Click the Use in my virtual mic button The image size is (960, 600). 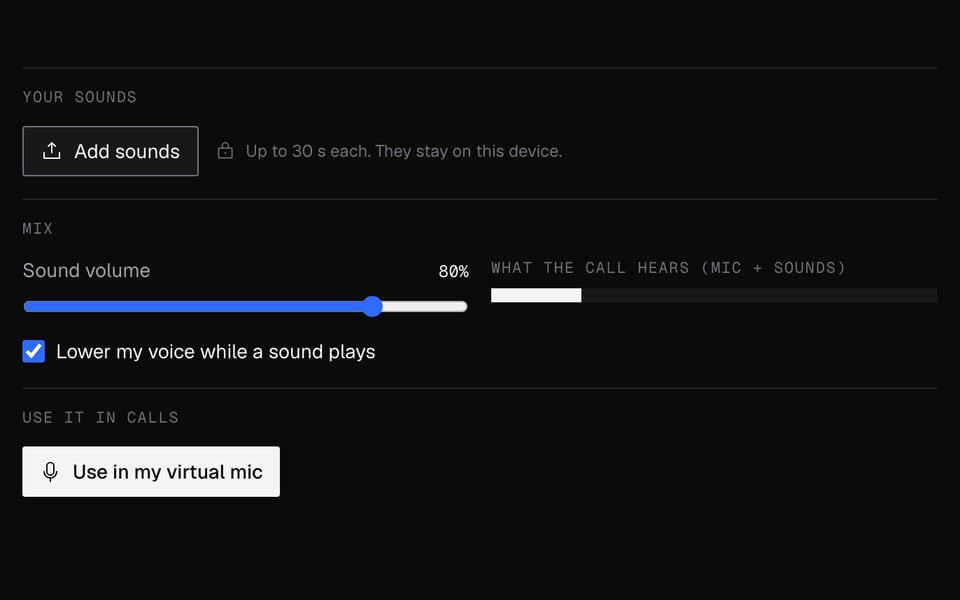click(151, 471)
